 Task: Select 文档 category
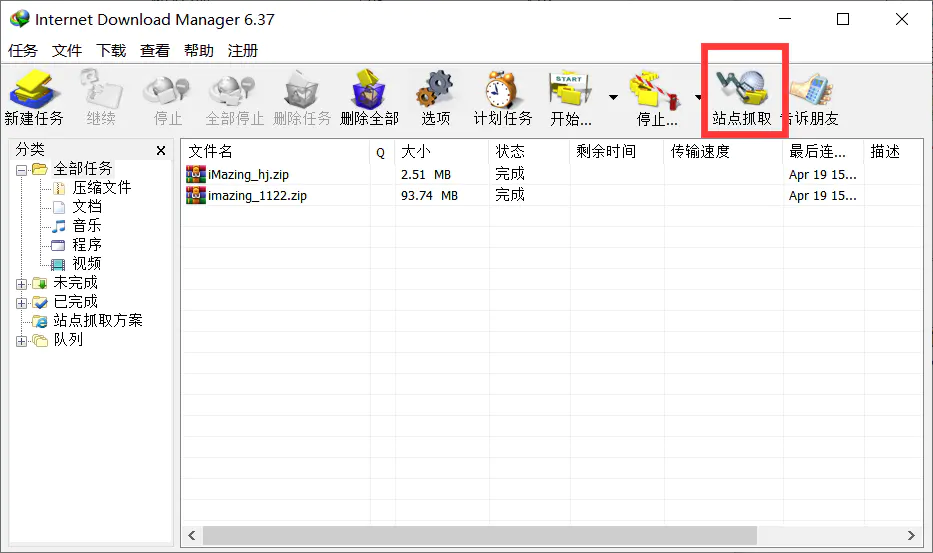pyautogui.click(x=87, y=207)
